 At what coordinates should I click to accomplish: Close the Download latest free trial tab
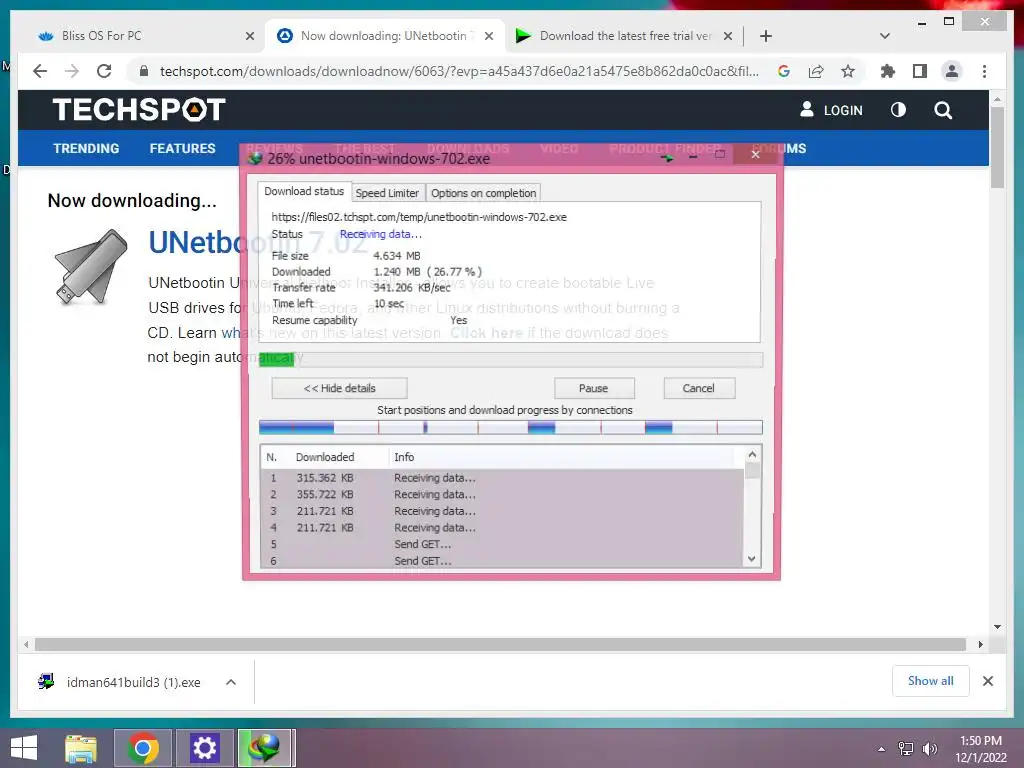pos(728,37)
